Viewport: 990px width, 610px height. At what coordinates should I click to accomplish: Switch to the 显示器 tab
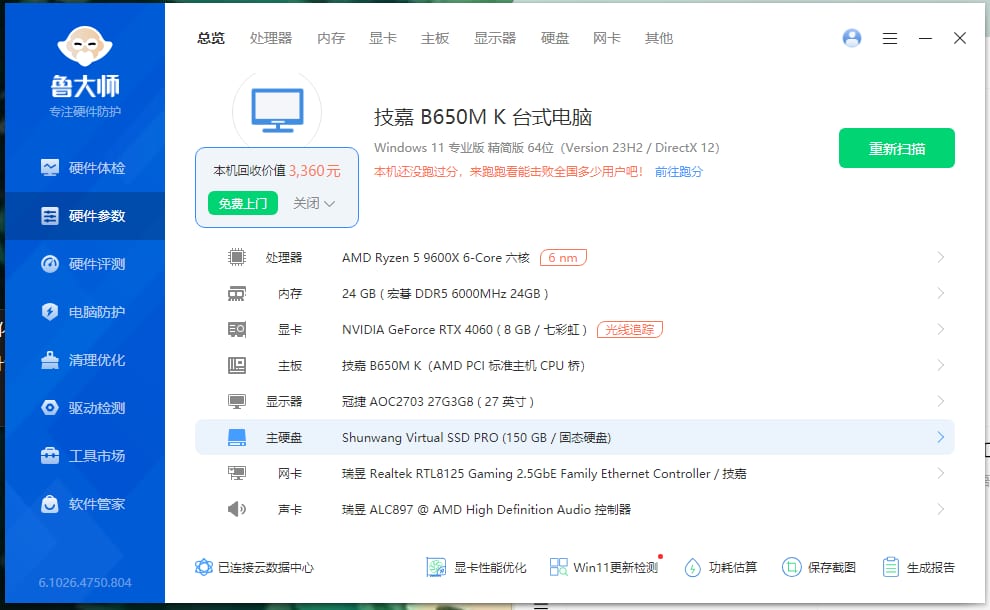[x=495, y=39]
